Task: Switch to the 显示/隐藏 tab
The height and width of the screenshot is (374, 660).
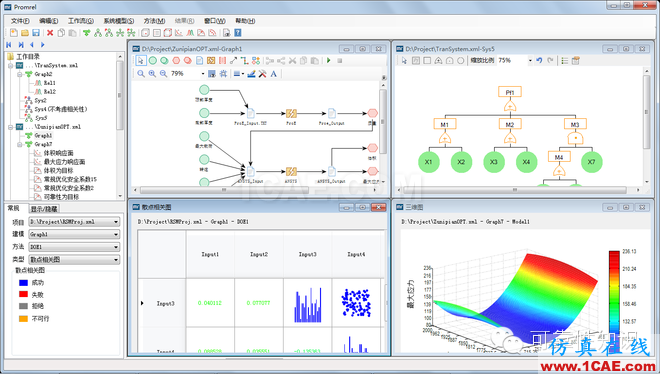Action: pos(44,209)
